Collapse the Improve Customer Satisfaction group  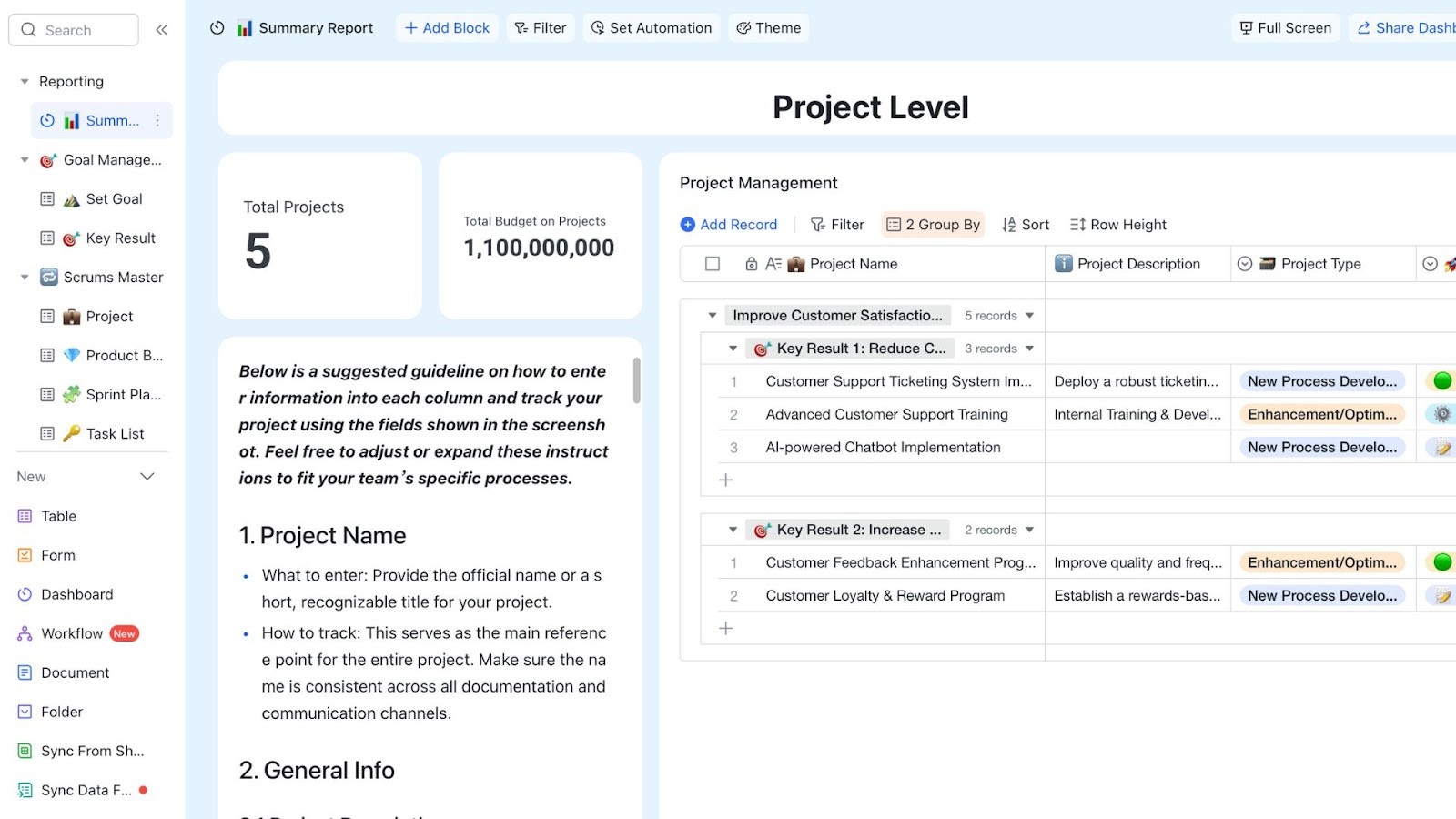(712, 315)
